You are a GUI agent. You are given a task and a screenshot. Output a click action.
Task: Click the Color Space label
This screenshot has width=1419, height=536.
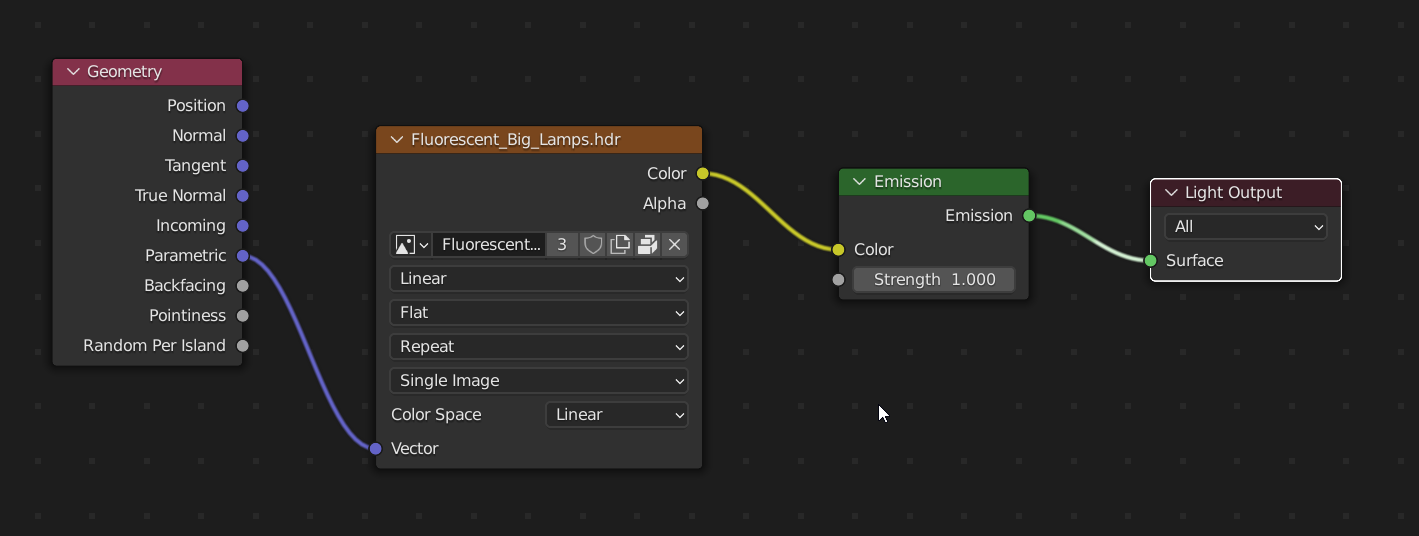(436, 415)
